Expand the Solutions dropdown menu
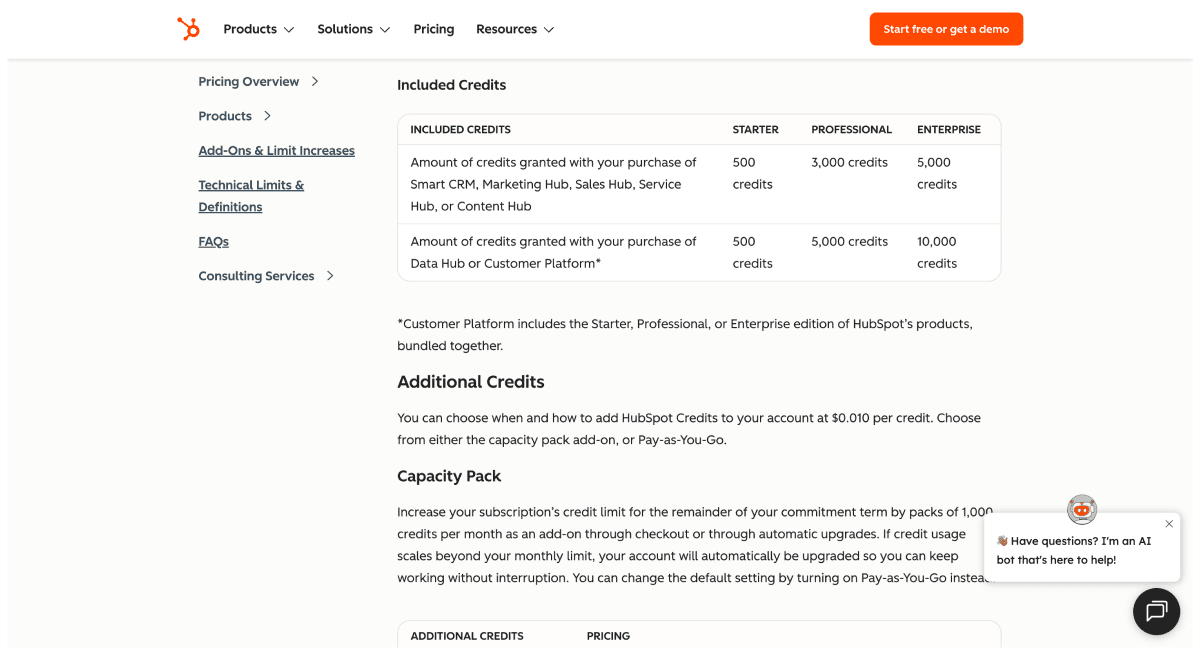This screenshot has width=1200, height=650. [x=354, y=29]
